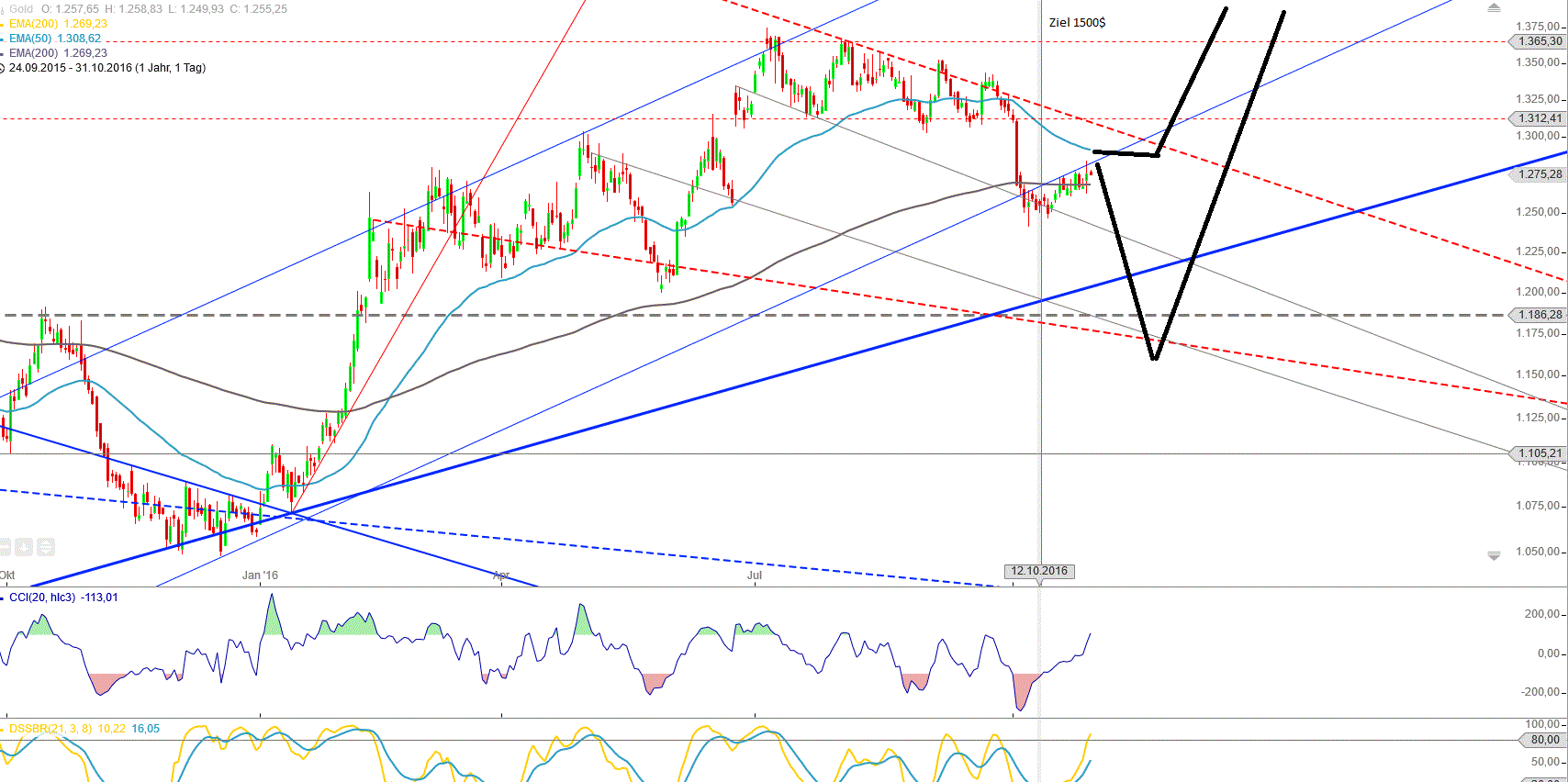Select the 1.186,28 support level tag
Screen dimensions: 1568x782
(x=1539, y=315)
